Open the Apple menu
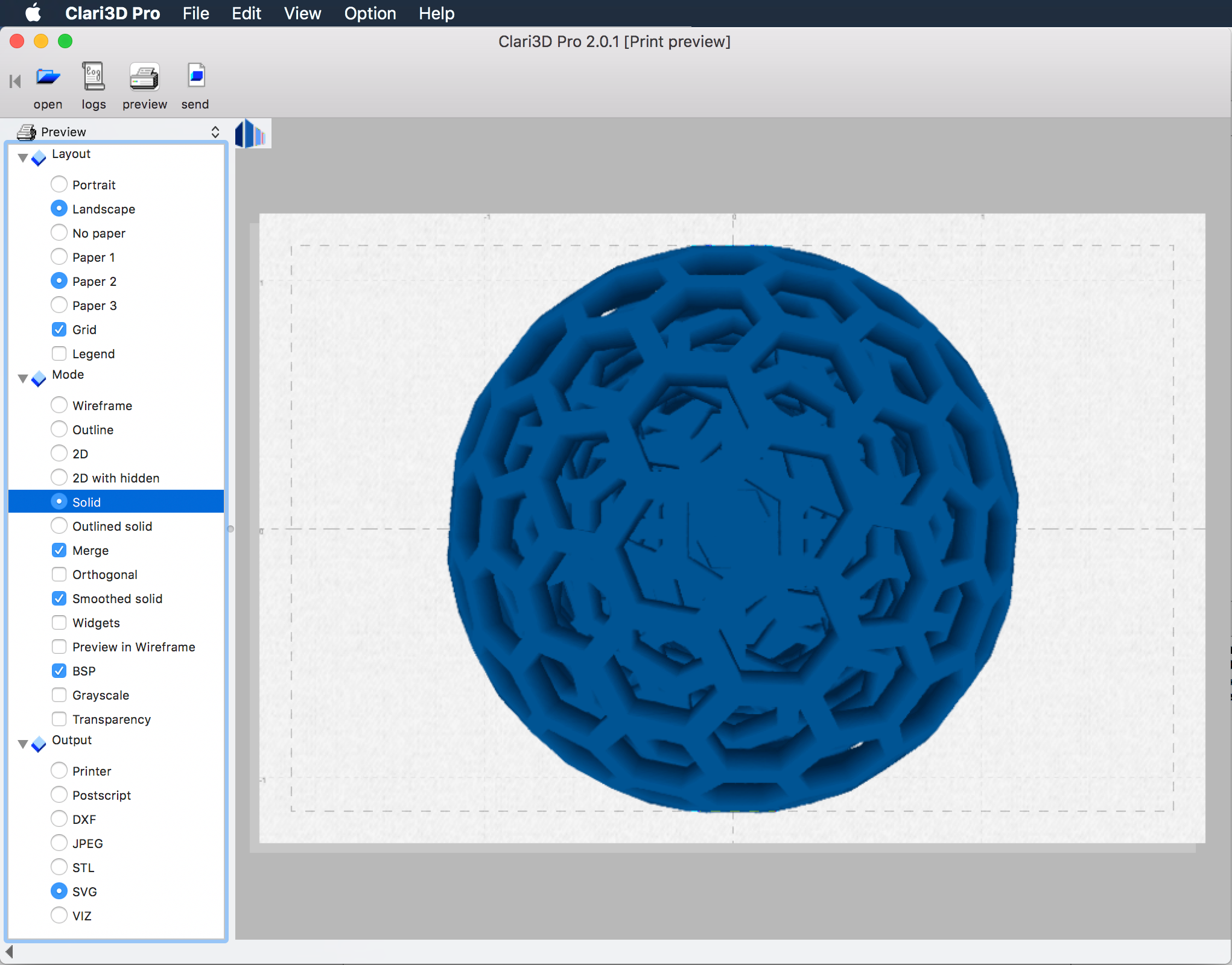 [x=33, y=13]
